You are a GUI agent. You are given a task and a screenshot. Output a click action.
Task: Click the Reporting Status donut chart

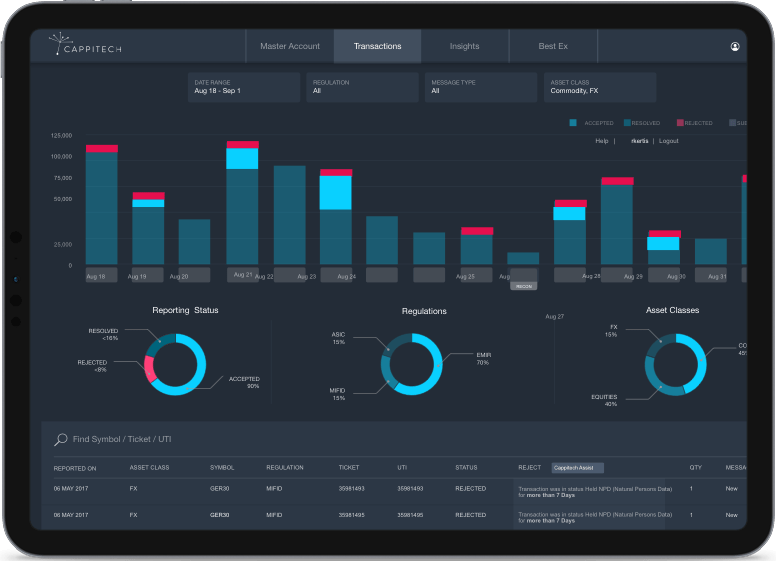click(x=175, y=365)
